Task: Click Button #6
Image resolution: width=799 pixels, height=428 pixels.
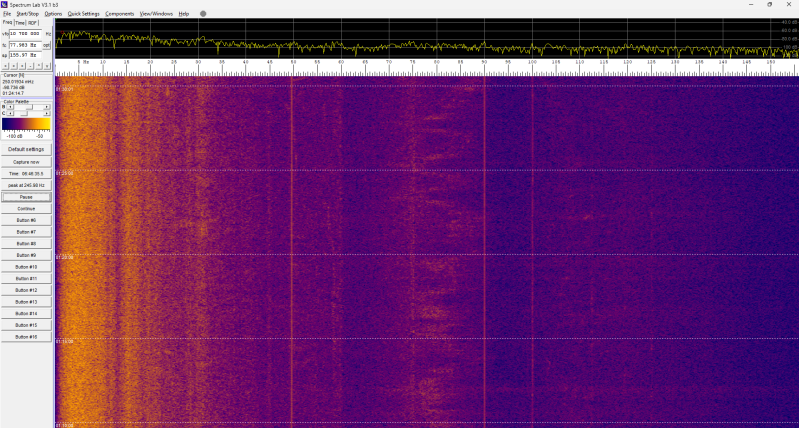Action: [x=26, y=221]
